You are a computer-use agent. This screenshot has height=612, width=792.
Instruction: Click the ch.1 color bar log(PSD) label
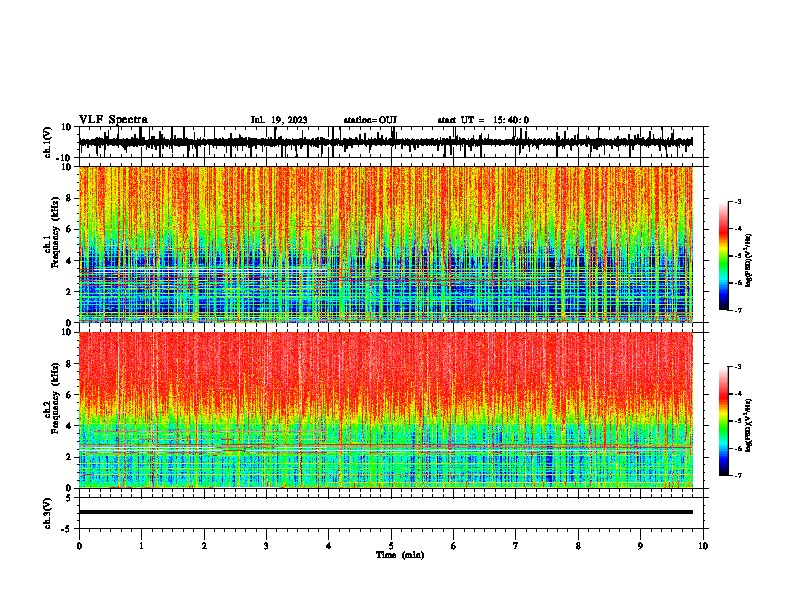[749, 260]
